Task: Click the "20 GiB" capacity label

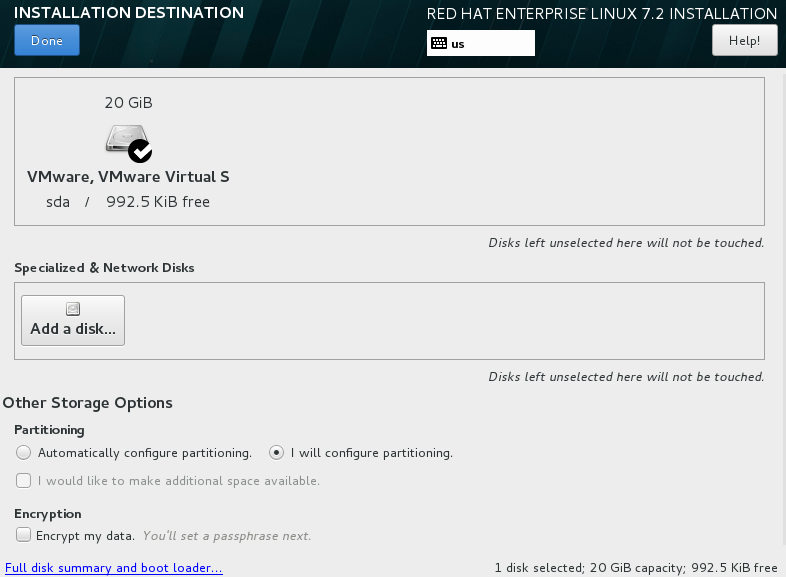Action: point(128,103)
